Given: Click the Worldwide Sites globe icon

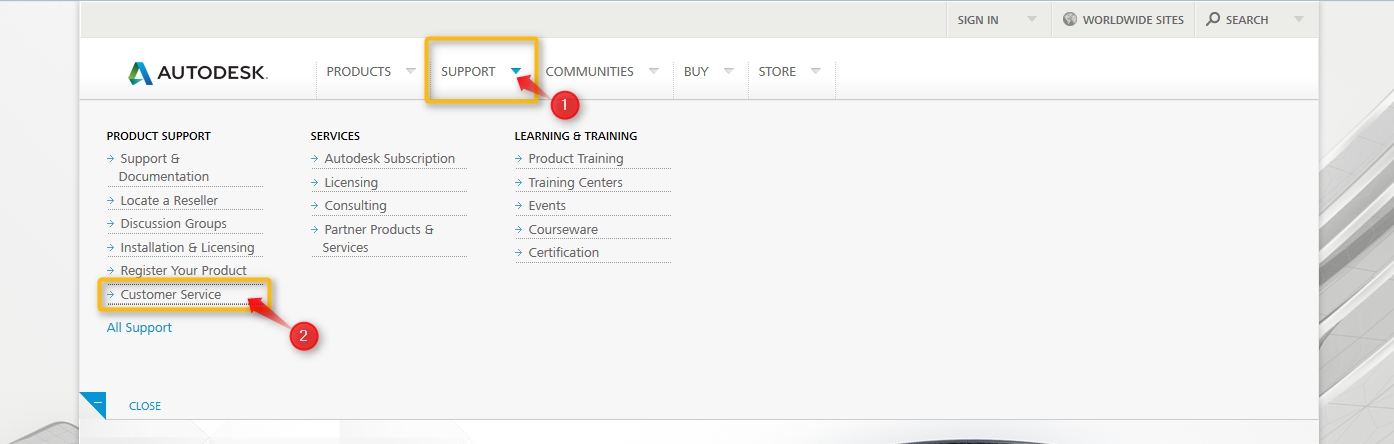Looking at the screenshot, I should tap(1070, 20).
